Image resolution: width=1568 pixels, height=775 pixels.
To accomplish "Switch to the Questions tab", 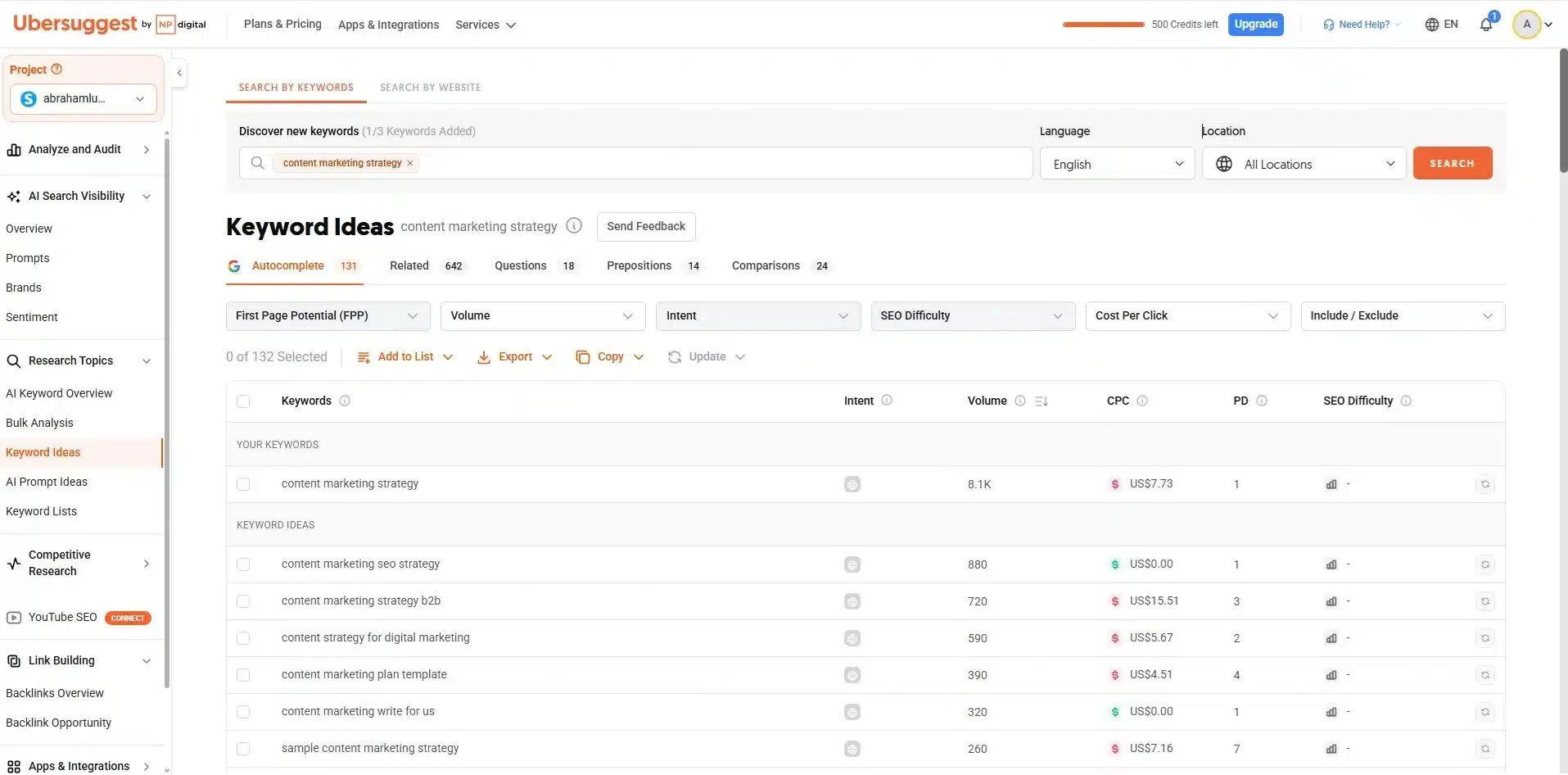I will tap(535, 266).
